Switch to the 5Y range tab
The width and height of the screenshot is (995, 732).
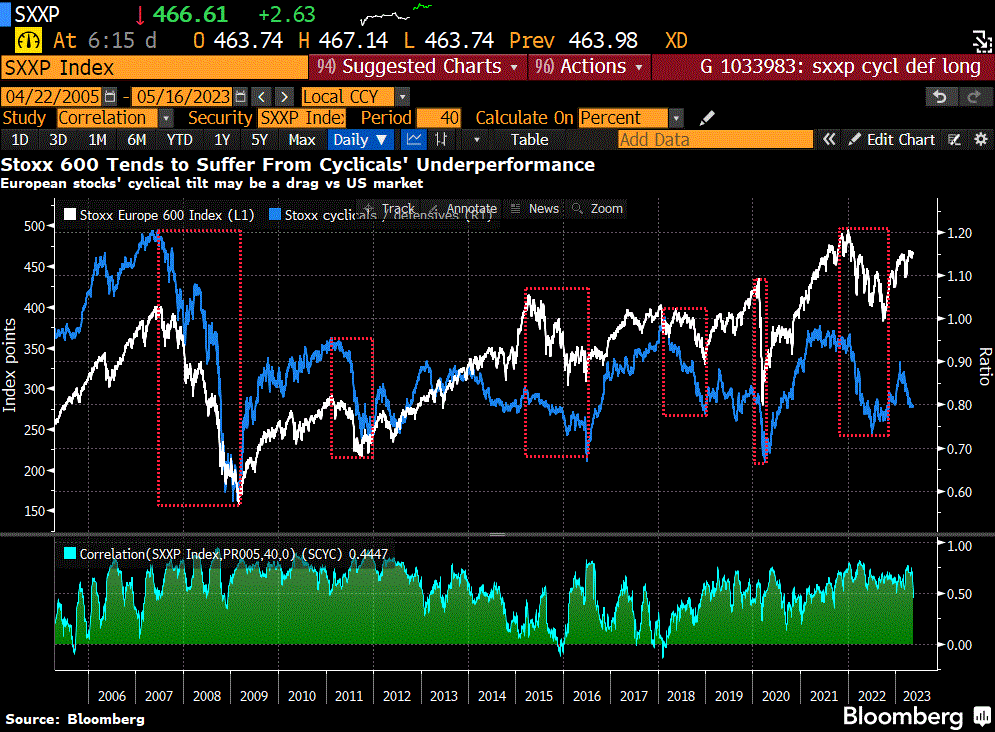click(260, 140)
